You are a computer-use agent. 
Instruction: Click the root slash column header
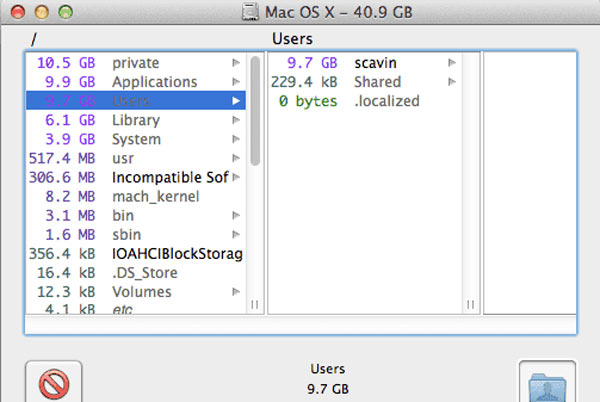pyautogui.click(x=34, y=39)
